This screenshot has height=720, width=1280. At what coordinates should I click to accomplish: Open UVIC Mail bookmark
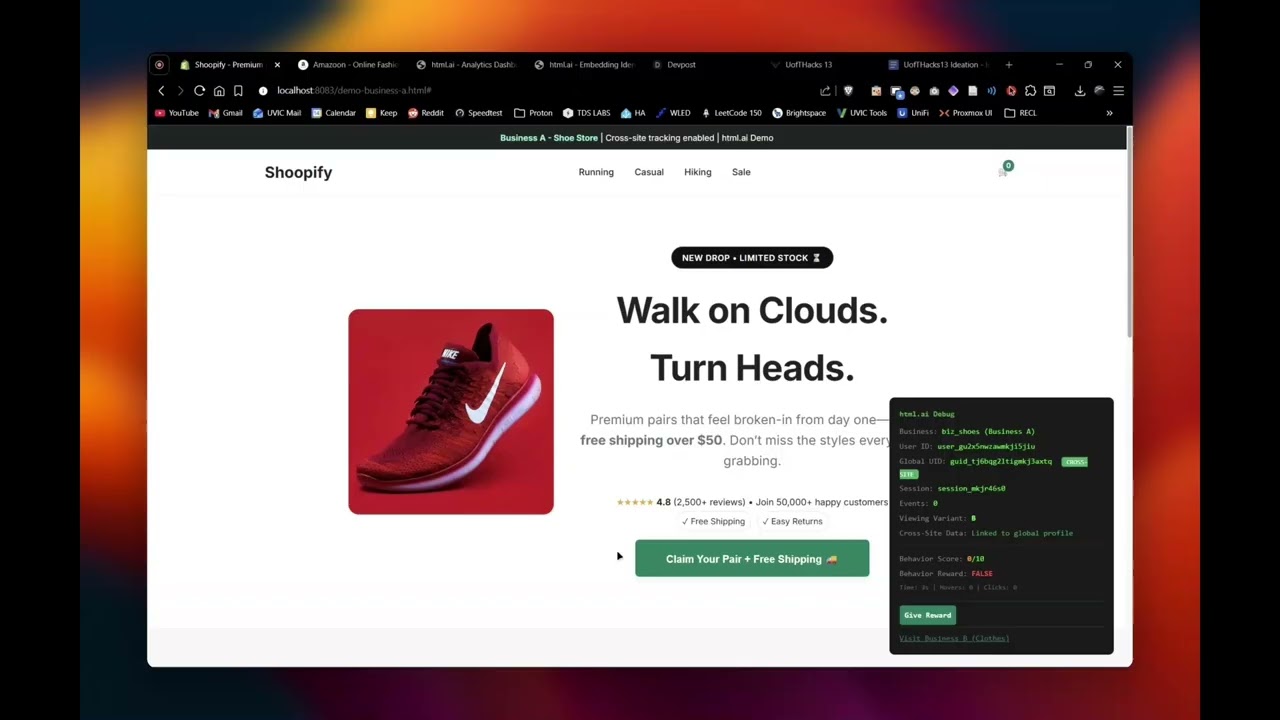point(277,113)
